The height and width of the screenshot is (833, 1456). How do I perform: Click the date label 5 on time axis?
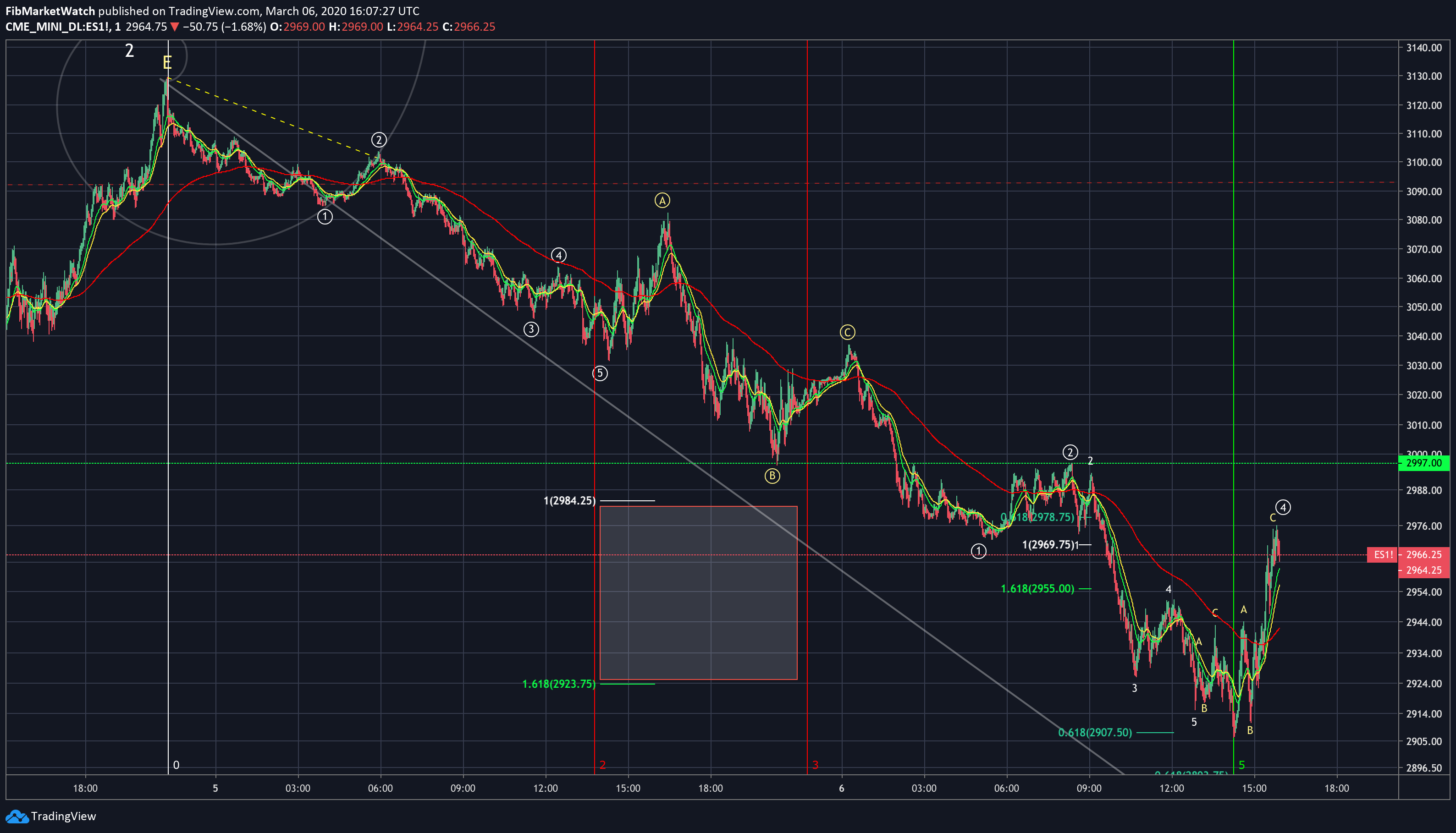click(x=215, y=788)
